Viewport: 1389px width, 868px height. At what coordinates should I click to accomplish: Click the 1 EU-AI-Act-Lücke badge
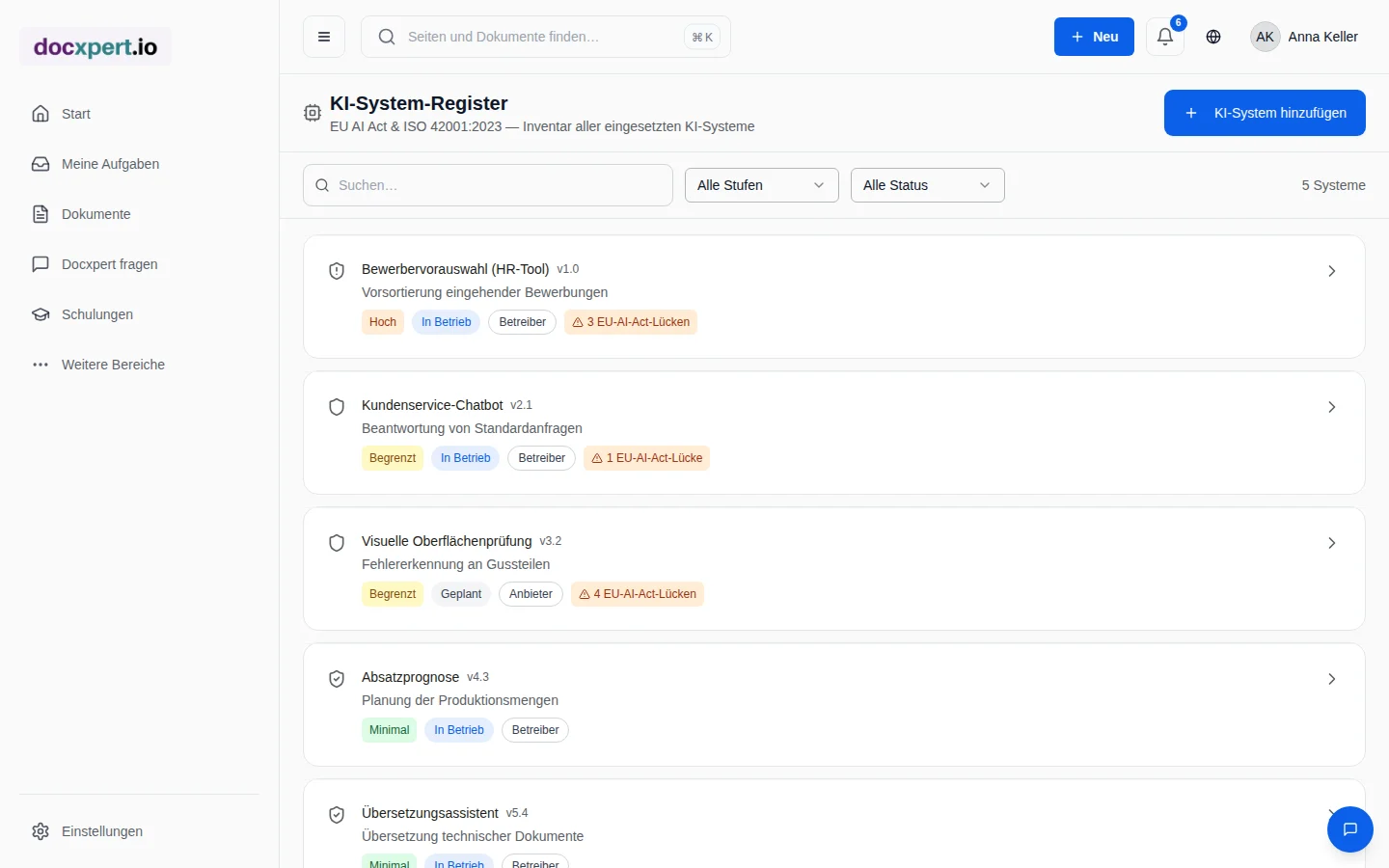click(x=646, y=458)
